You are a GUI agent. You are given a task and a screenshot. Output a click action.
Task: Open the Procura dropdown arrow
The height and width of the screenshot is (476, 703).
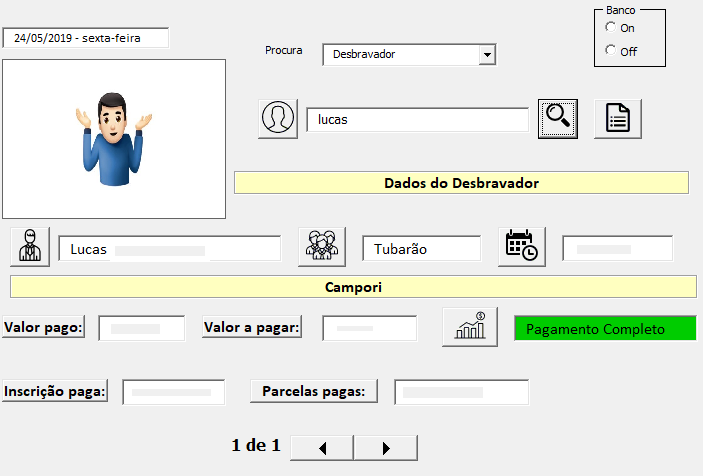487,55
